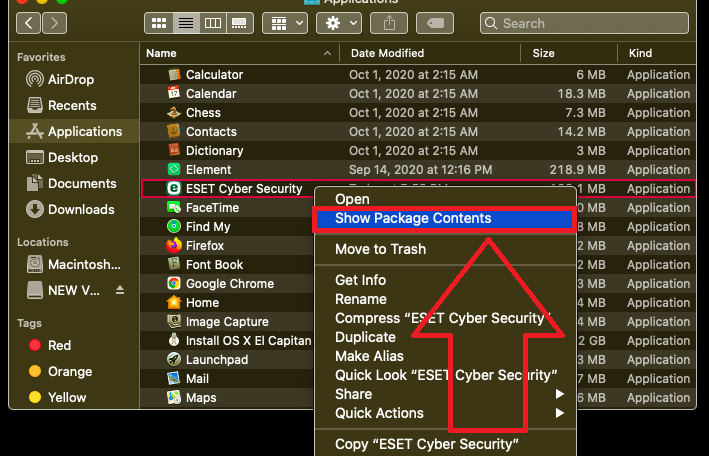Select the Firefox app icon
Image resolution: width=709 pixels, height=456 pixels.
point(174,246)
